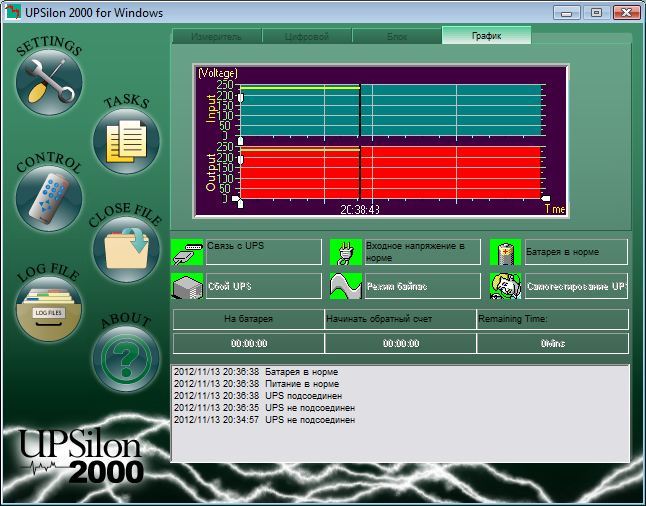
Task: Click the 'Связь с UPS' status field
Action: tap(264, 252)
